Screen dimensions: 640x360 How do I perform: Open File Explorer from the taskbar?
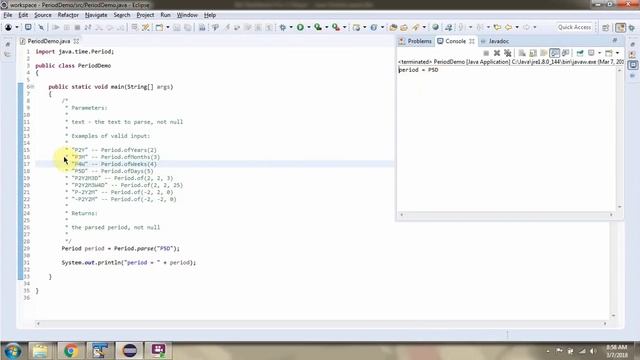pos(40,351)
